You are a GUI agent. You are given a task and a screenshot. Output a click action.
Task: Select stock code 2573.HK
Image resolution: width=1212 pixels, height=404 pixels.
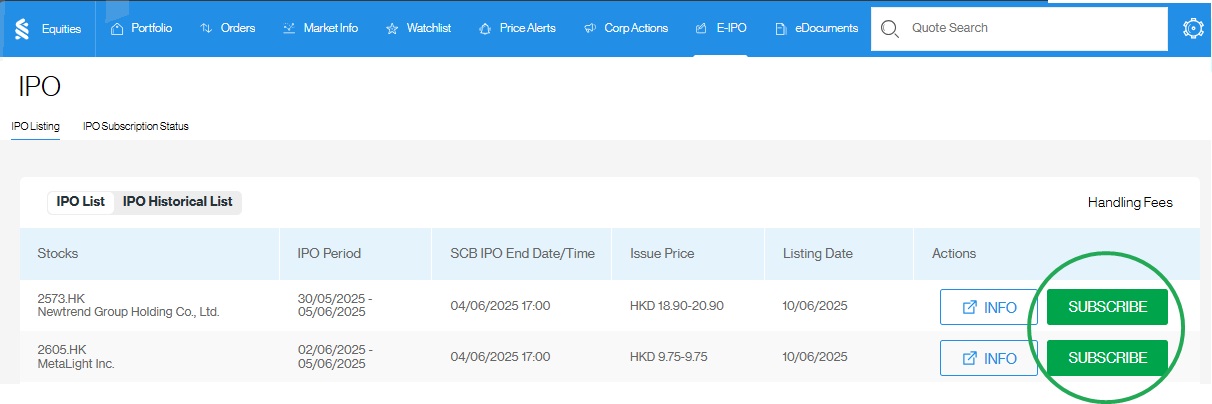tap(62, 298)
